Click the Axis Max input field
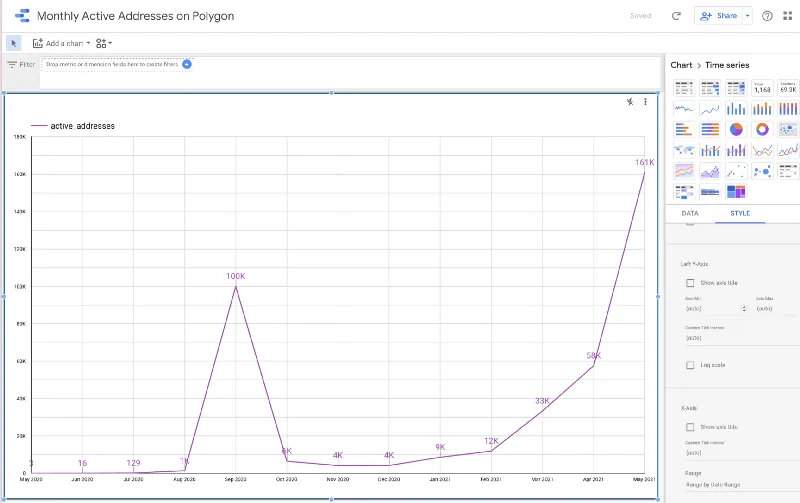800x503 pixels. click(778, 309)
